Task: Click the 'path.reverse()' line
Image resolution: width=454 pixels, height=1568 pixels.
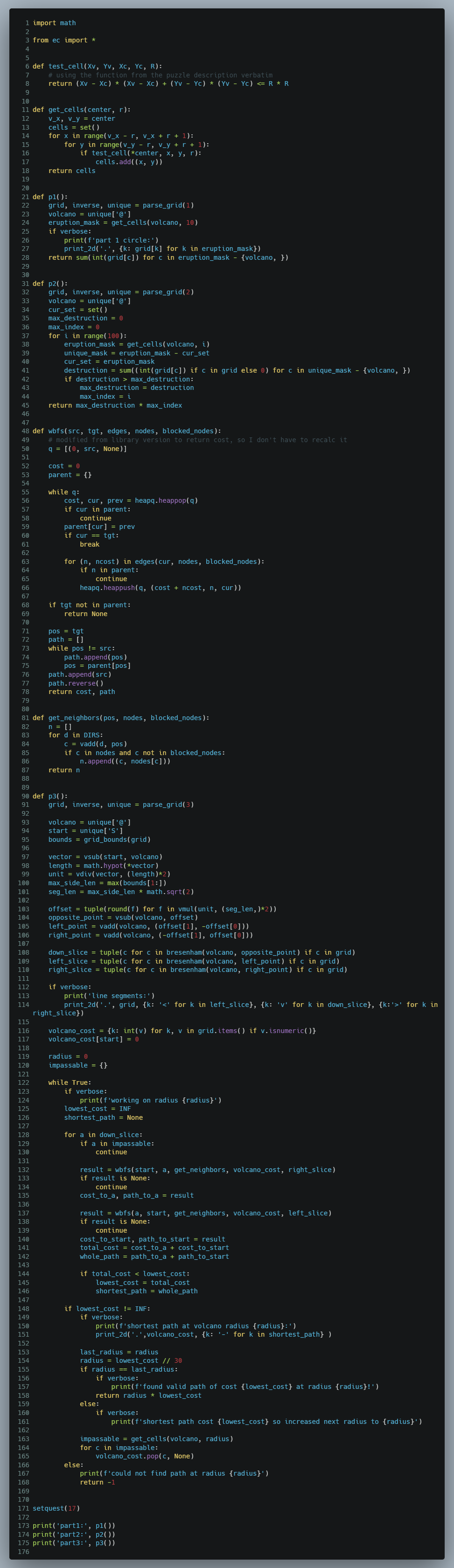Action: pos(76,683)
